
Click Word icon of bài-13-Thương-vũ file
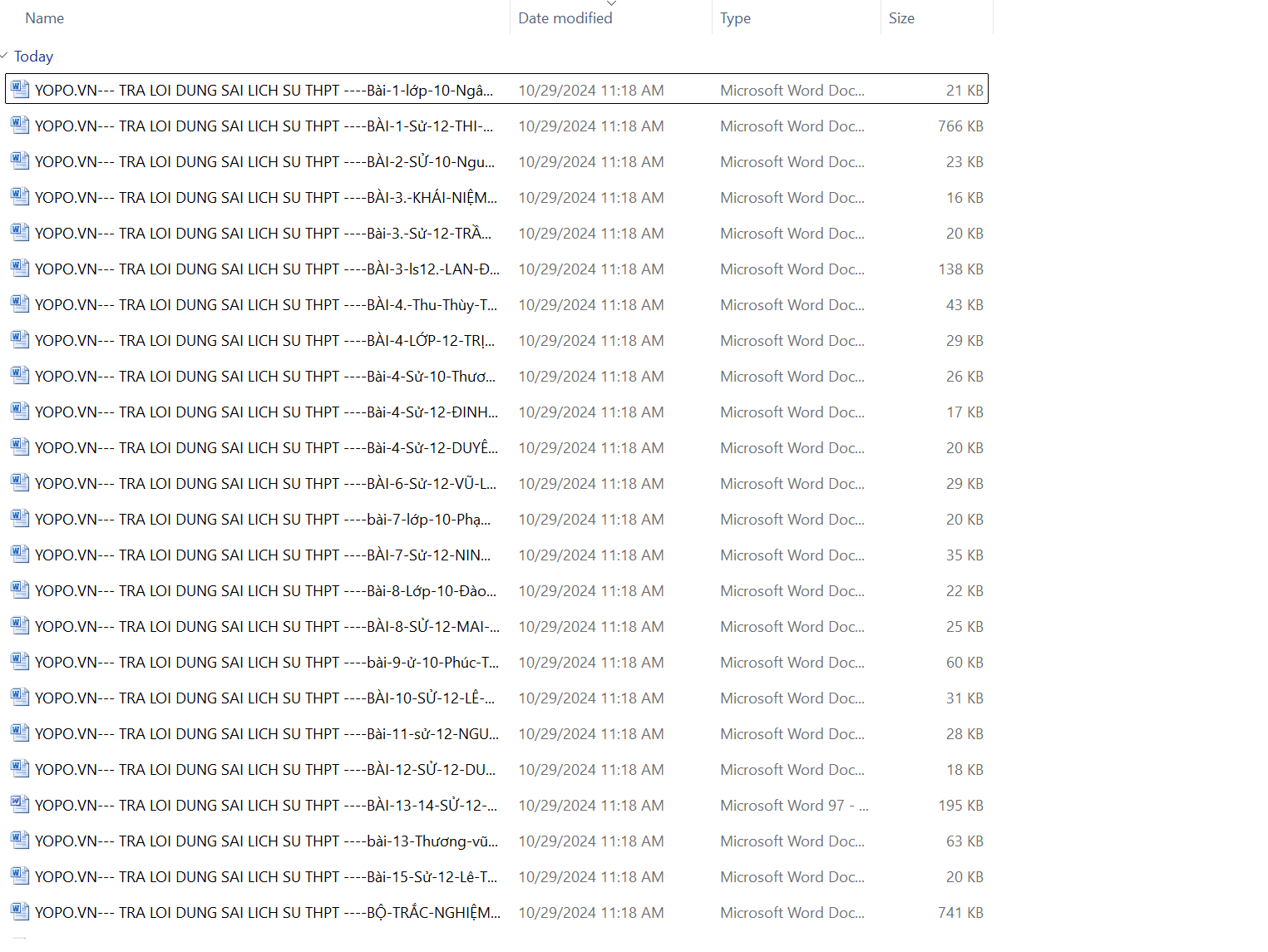pos(20,841)
